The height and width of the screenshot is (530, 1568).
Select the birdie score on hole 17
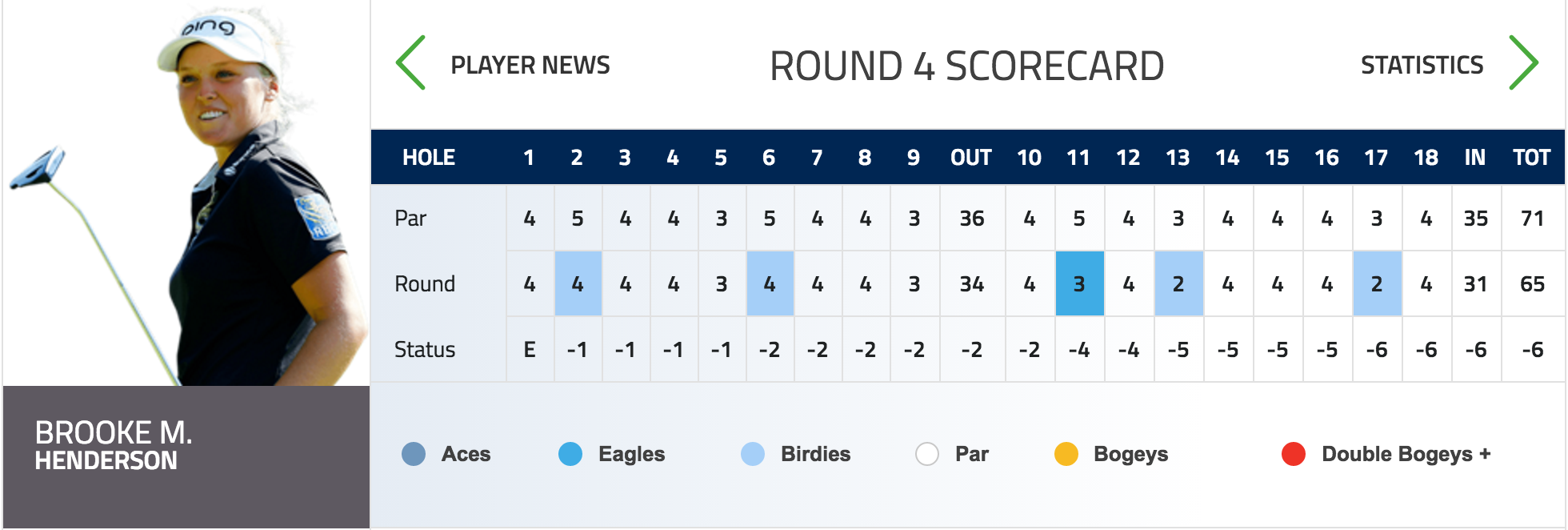pos(1377,283)
